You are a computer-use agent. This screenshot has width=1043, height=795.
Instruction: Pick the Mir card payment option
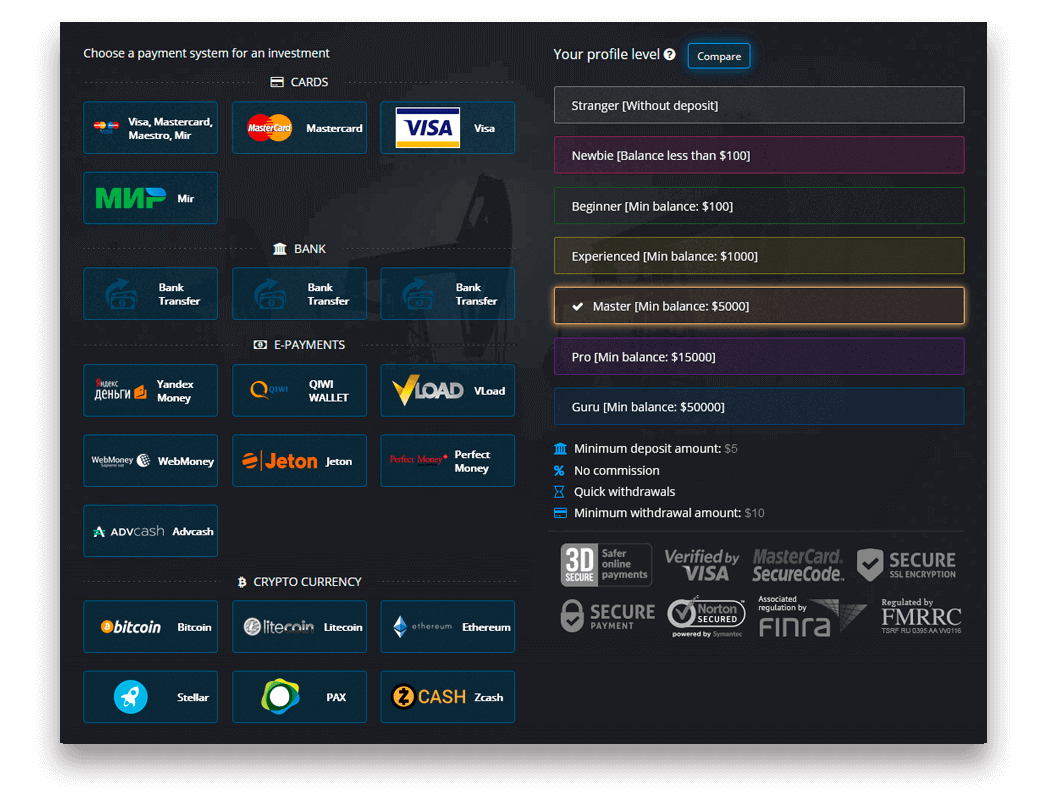click(150, 198)
